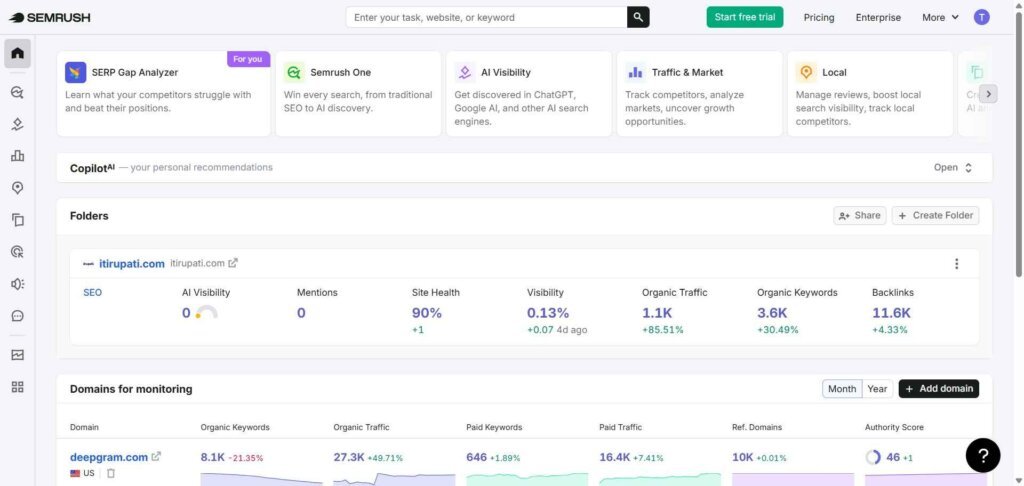Click the Start free trial button
The width and height of the screenshot is (1024, 486).
click(745, 17)
